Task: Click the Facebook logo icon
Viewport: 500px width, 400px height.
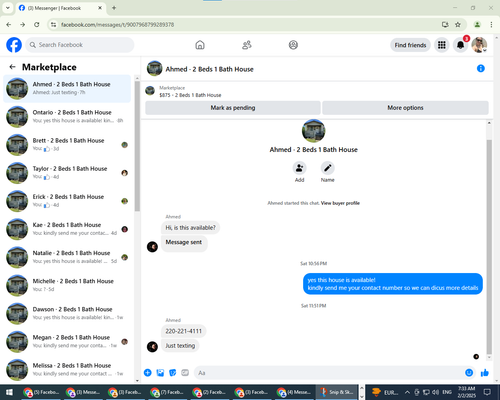Action: tap(14, 45)
